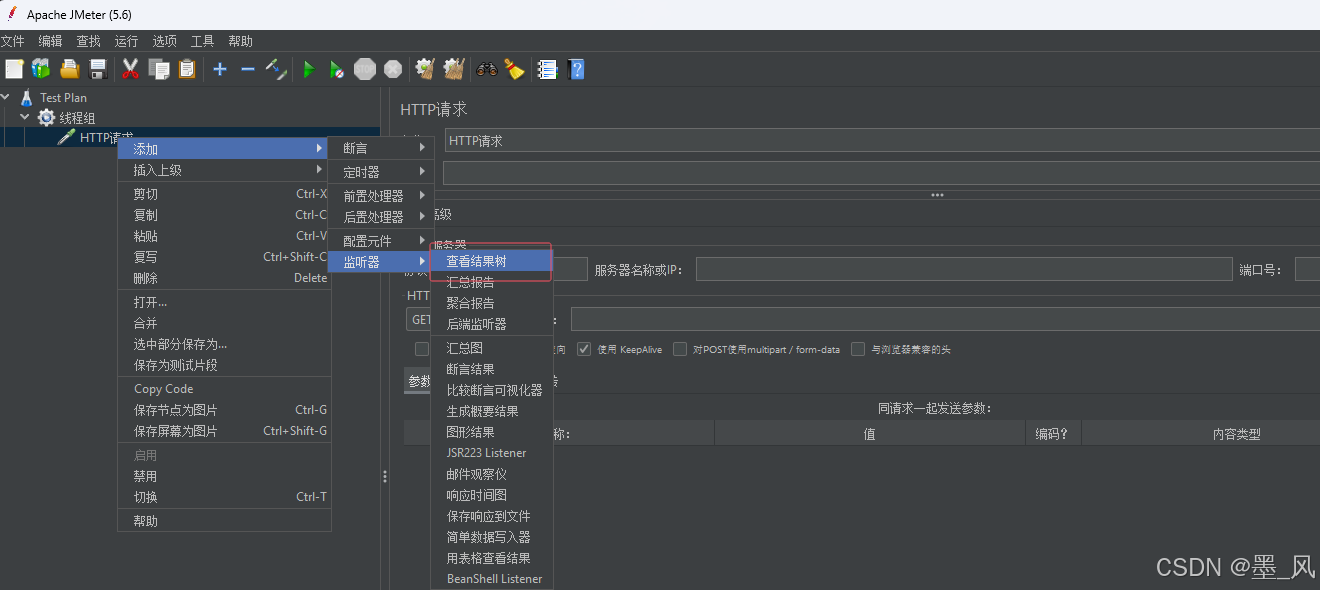
Task: Click Start no pauses icon
Action: tap(337, 69)
